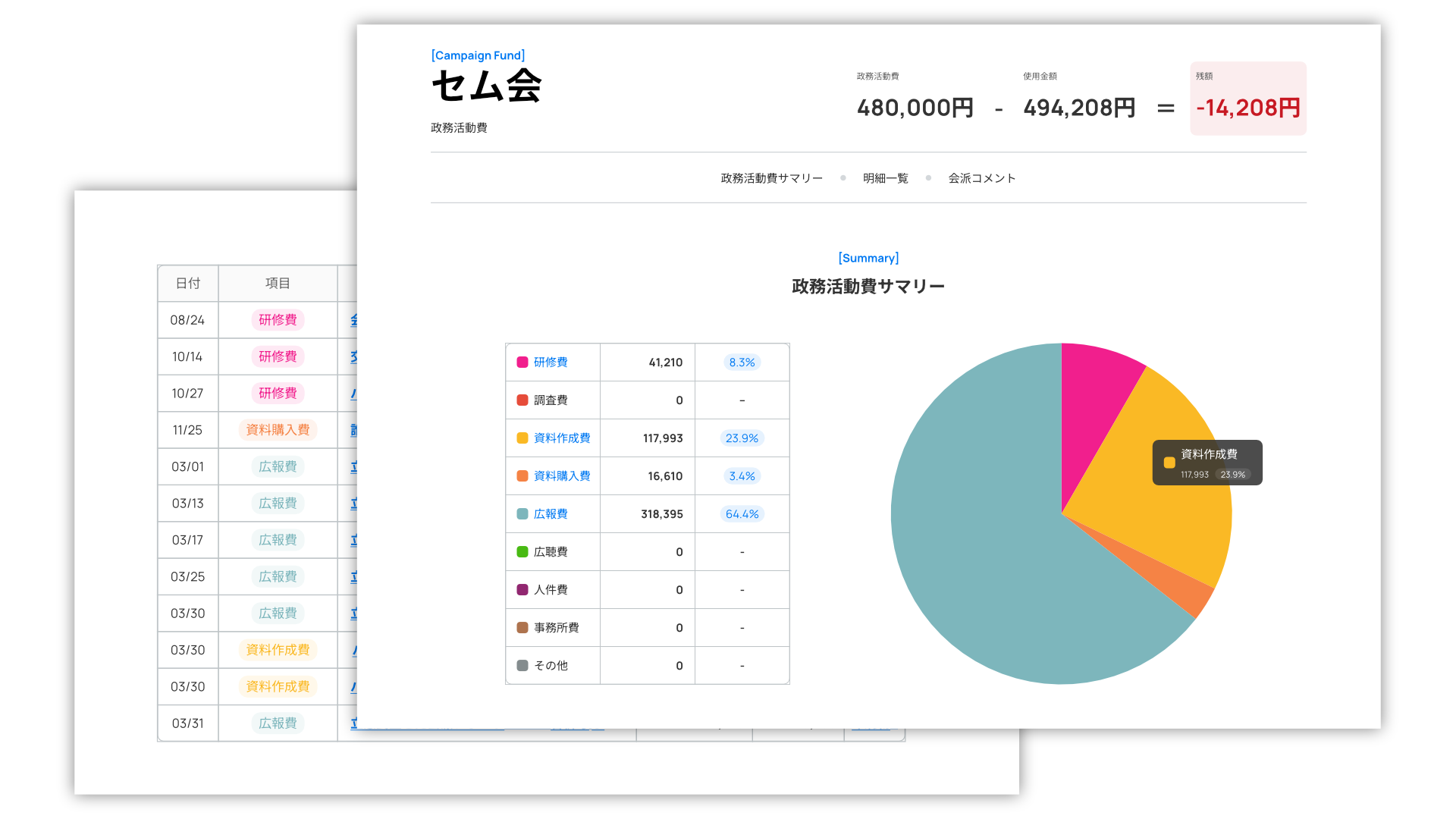This screenshot has width=1456, height=819.
Task: Open the 資料作成費 category link in summary table
Action: coord(562,438)
